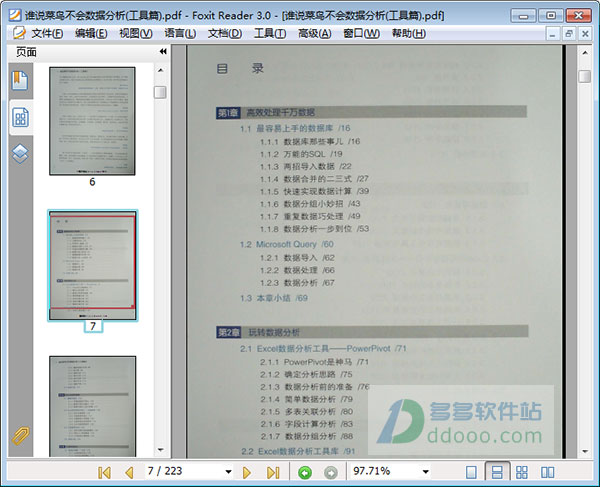600x487 pixels.
Task: Minimize the inner document window
Action: click(x=552, y=34)
